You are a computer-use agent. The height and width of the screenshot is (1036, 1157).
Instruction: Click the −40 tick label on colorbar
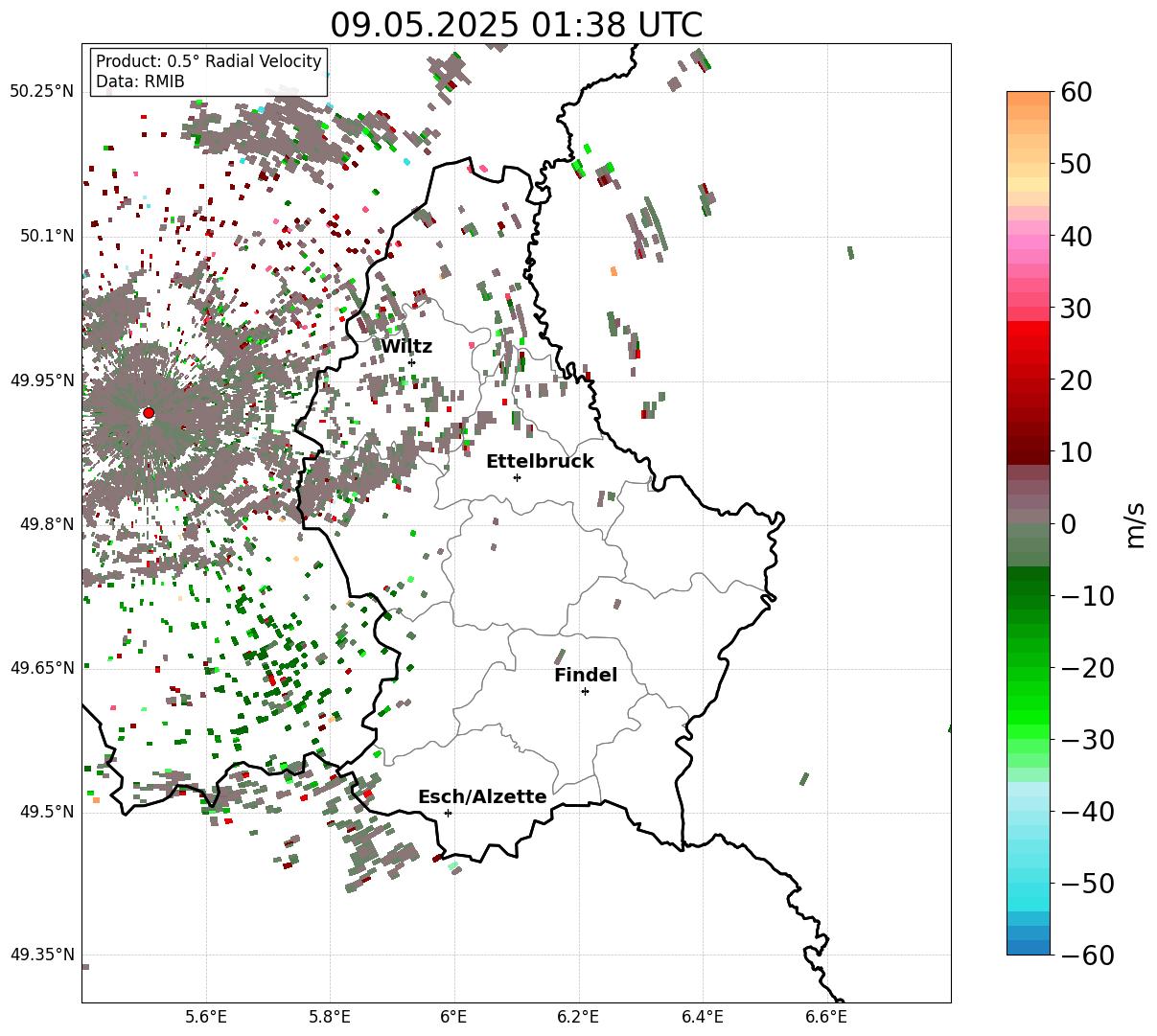pos(1086,812)
